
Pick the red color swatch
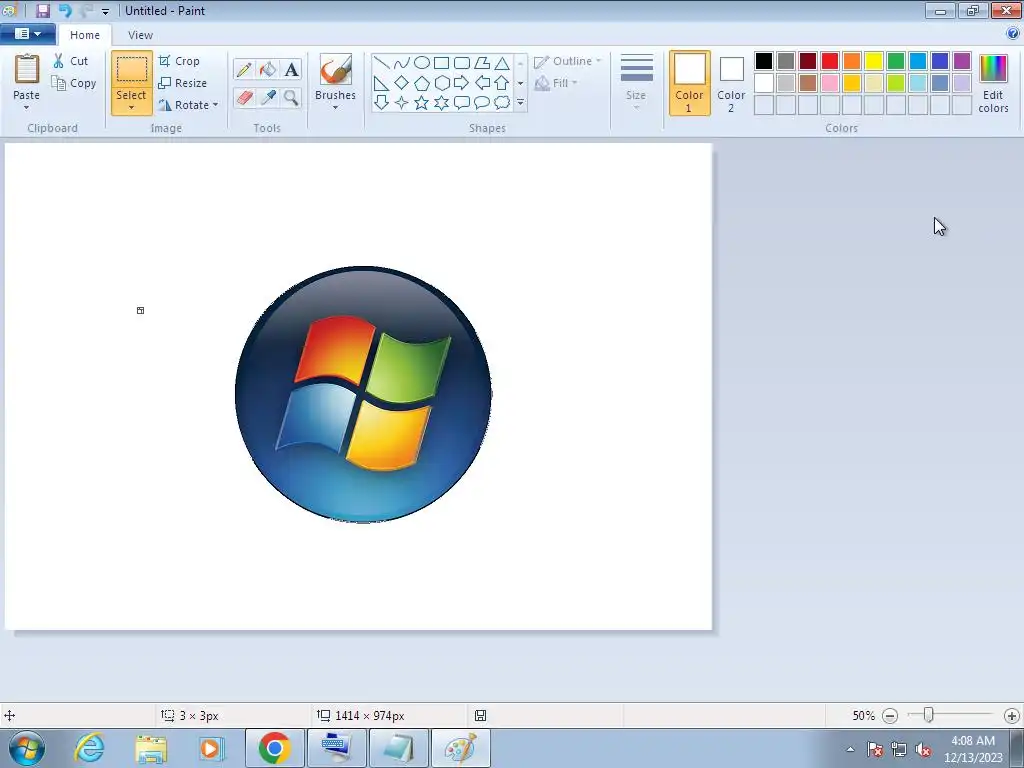coord(829,61)
